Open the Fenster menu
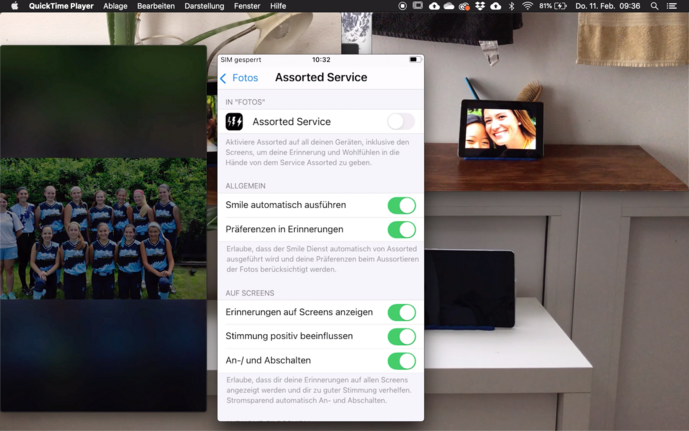Screen dimensions: 689x431 (247, 6)
